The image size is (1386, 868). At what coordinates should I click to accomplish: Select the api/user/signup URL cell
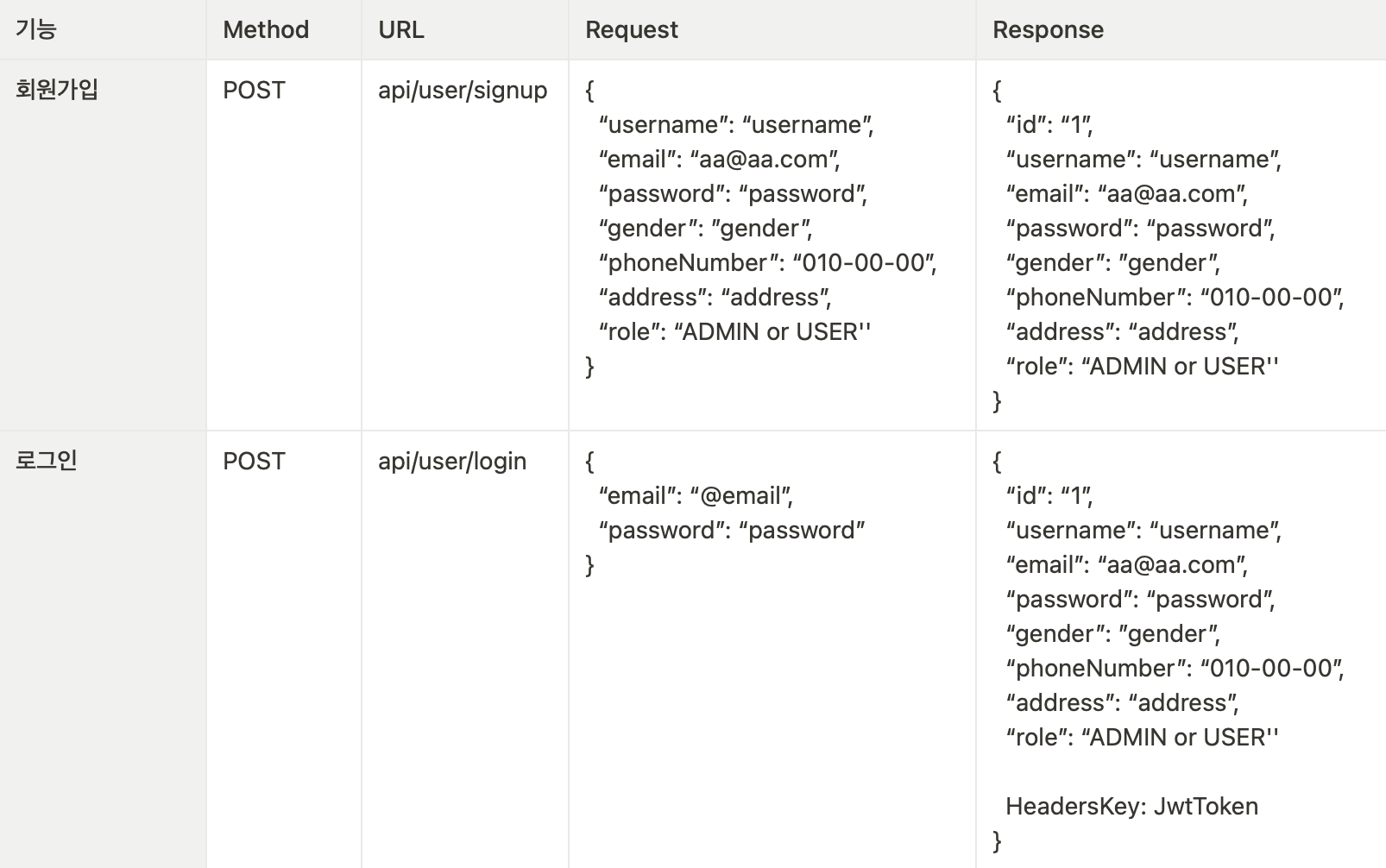tap(463, 90)
